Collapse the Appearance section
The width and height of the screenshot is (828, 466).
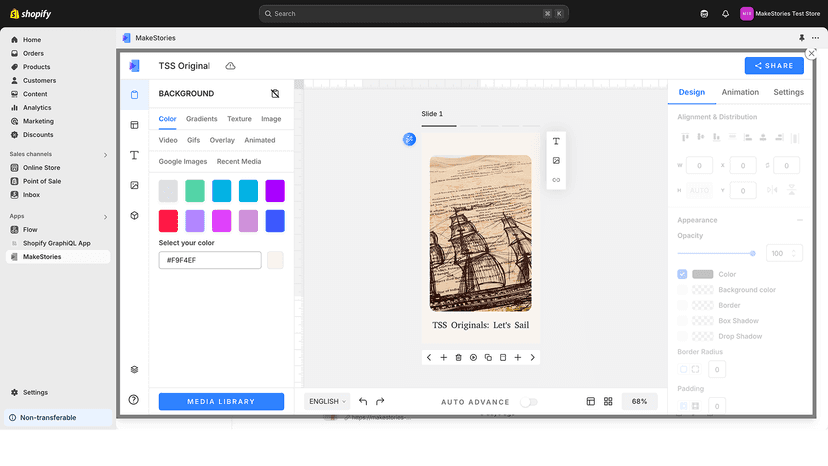800,220
